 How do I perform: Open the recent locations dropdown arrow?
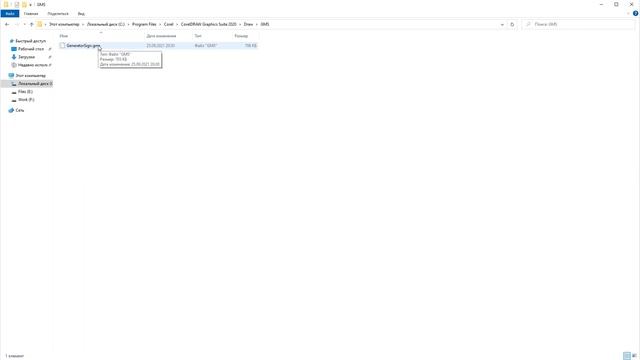tap(24, 24)
